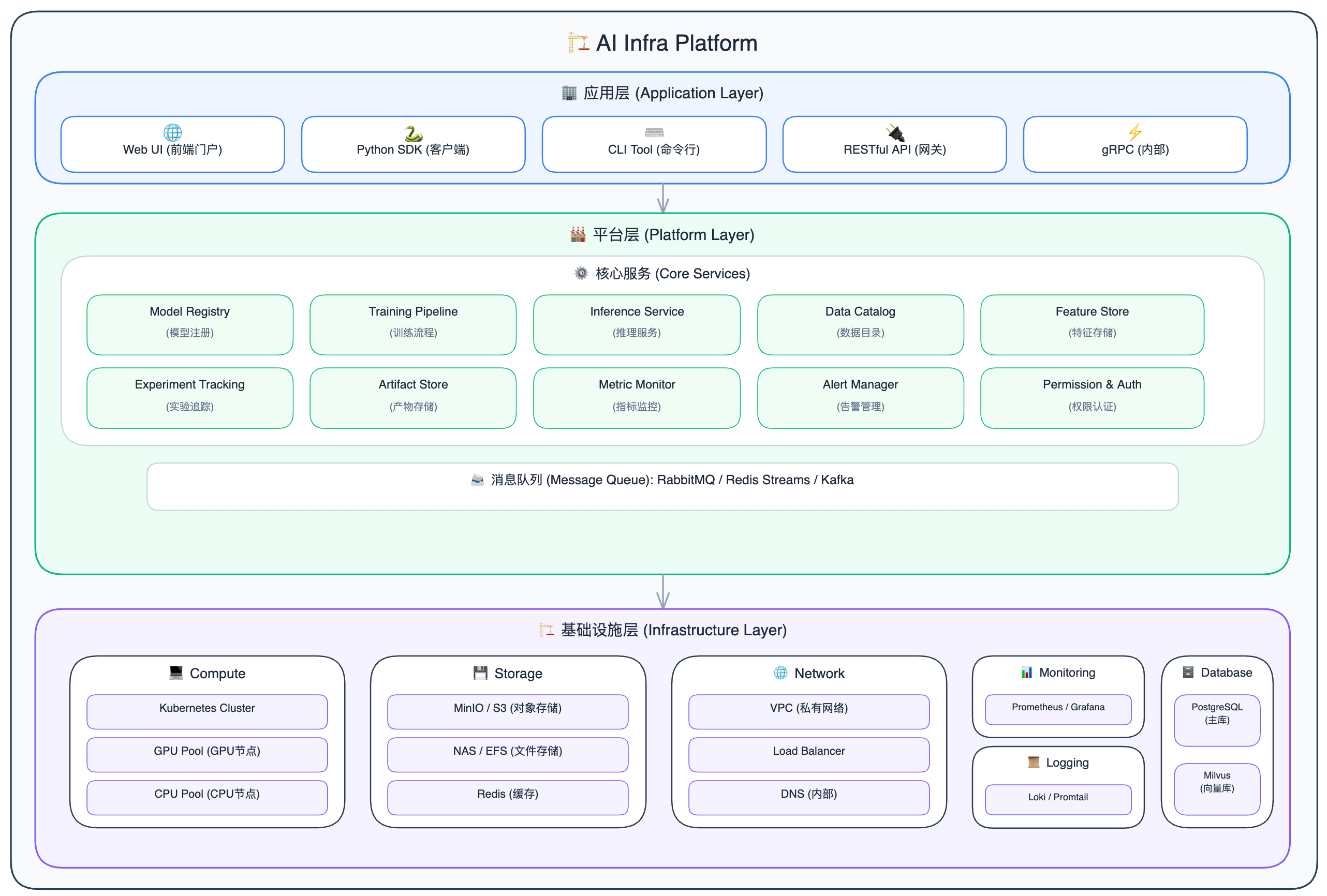Open the Inference Service card
This screenshot has width=1327, height=896.
637,325
